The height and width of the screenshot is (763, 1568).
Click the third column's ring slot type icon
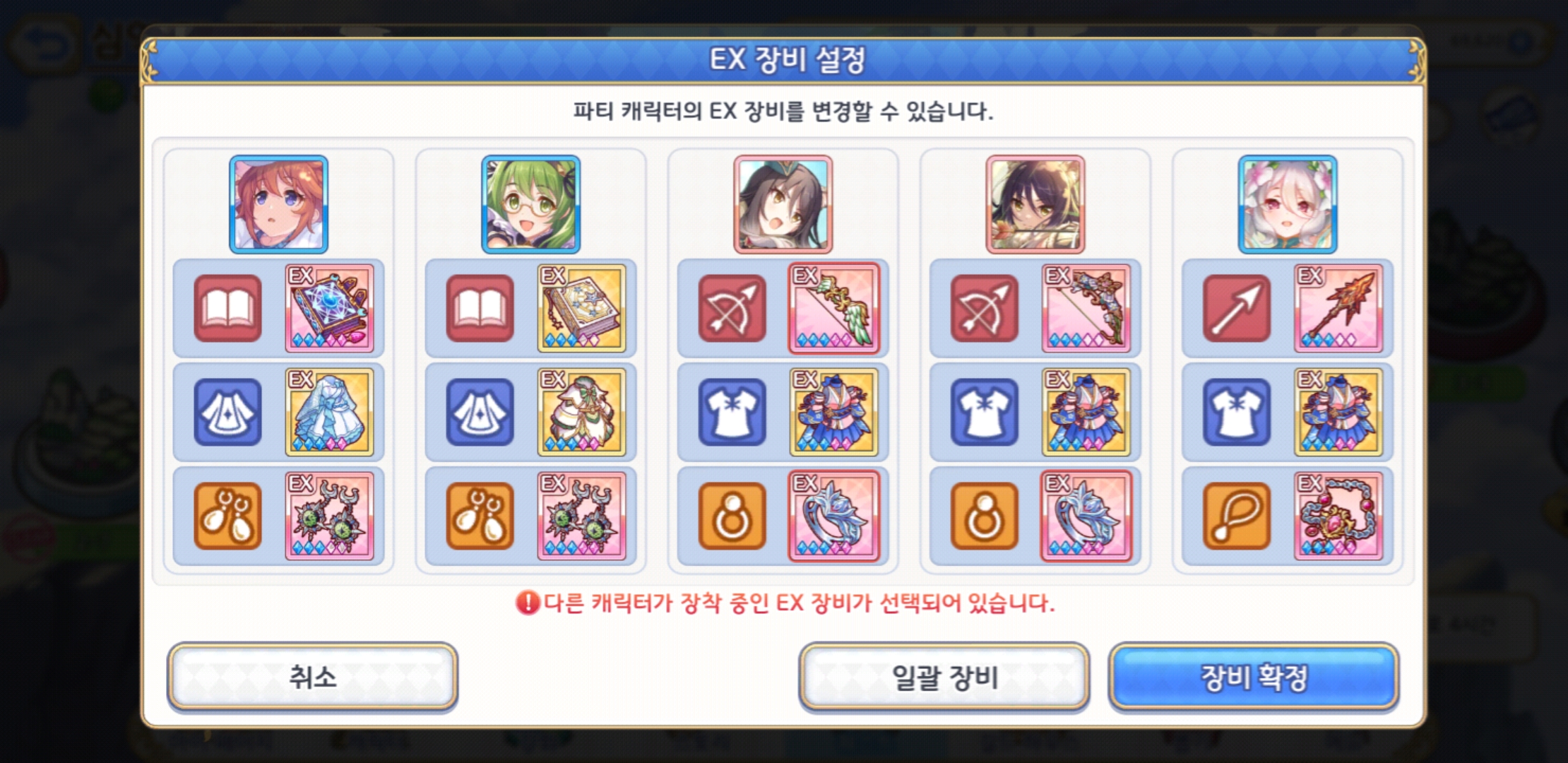pos(732,516)
